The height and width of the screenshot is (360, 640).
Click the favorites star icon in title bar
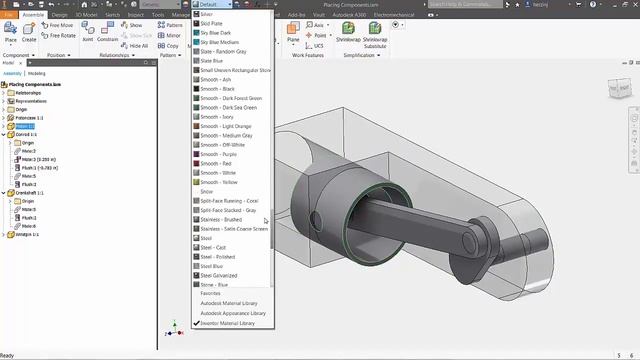pyautogui.click(x=517, y=4)
